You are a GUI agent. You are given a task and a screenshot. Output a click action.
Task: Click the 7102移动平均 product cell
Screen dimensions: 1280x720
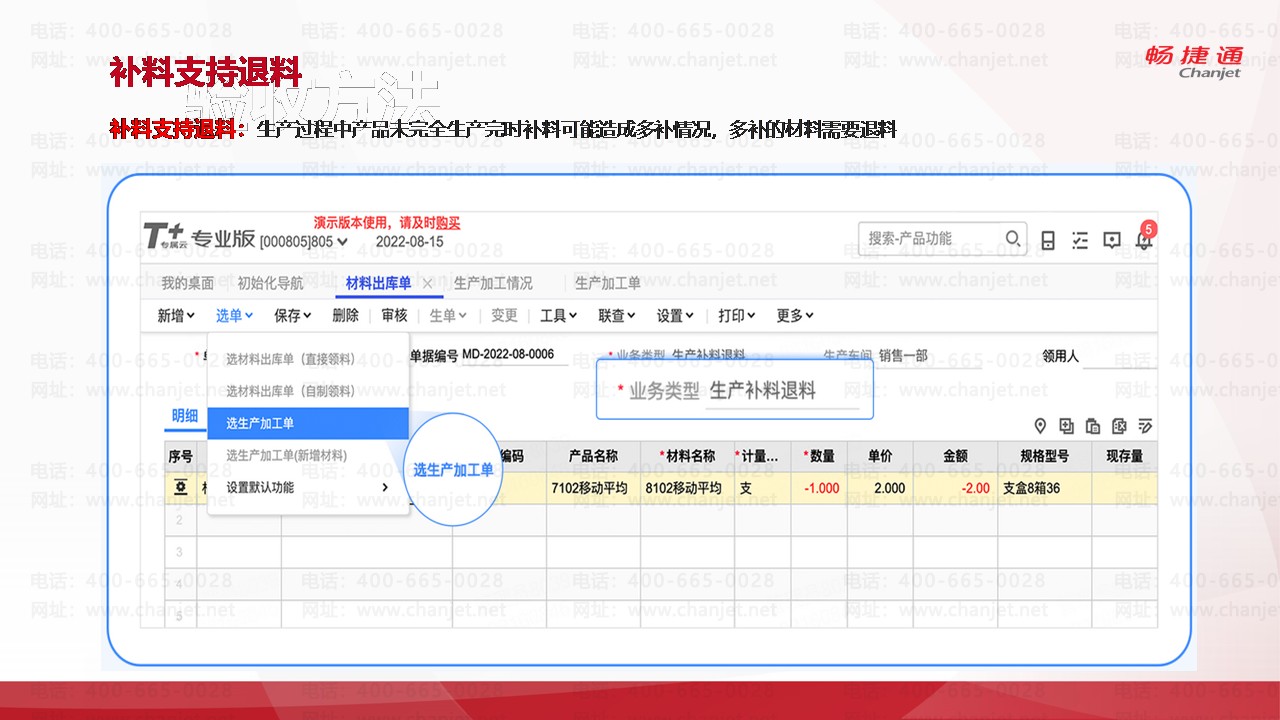pos(593,488)
